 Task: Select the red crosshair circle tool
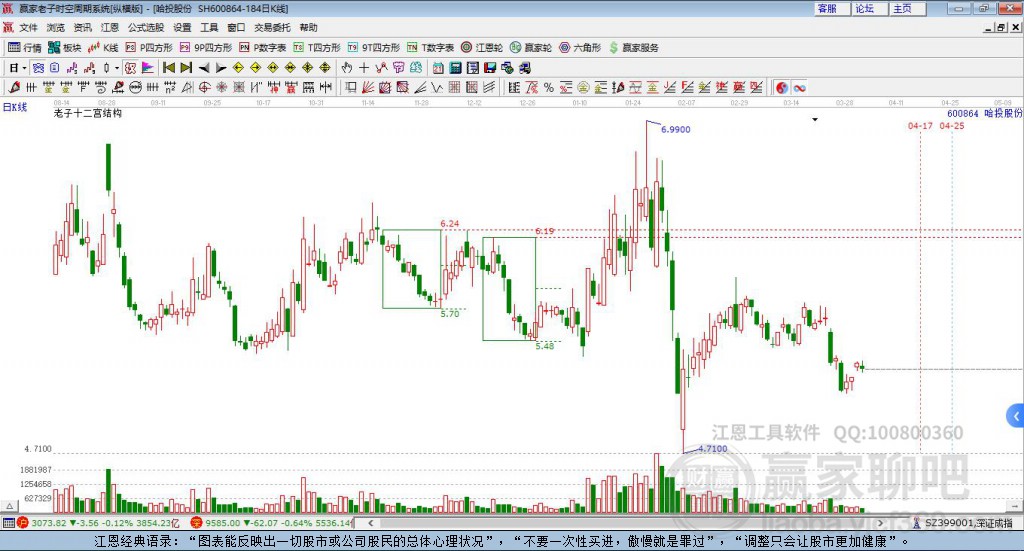point(204,87)
